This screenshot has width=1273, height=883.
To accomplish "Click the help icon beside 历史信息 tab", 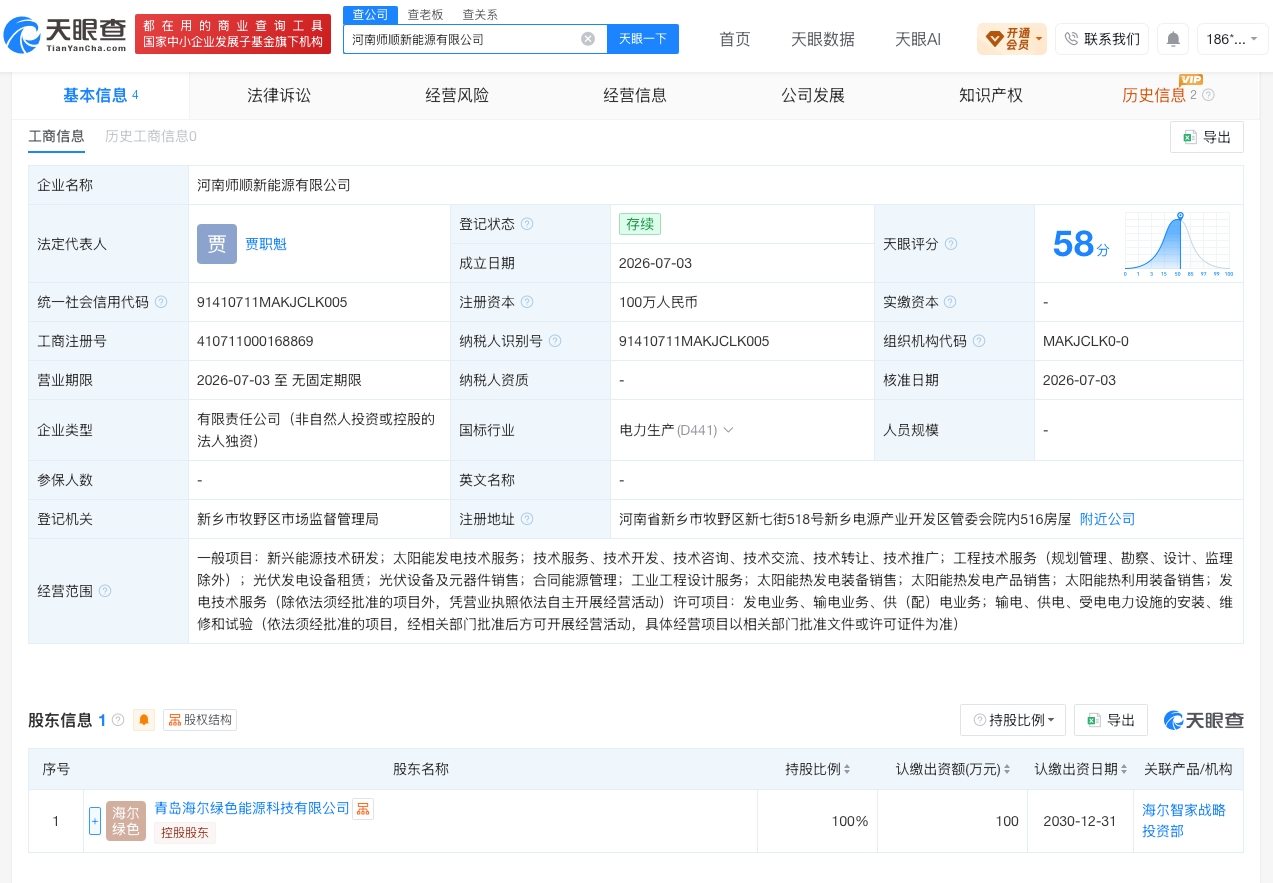I will (x=1208, y=96).
